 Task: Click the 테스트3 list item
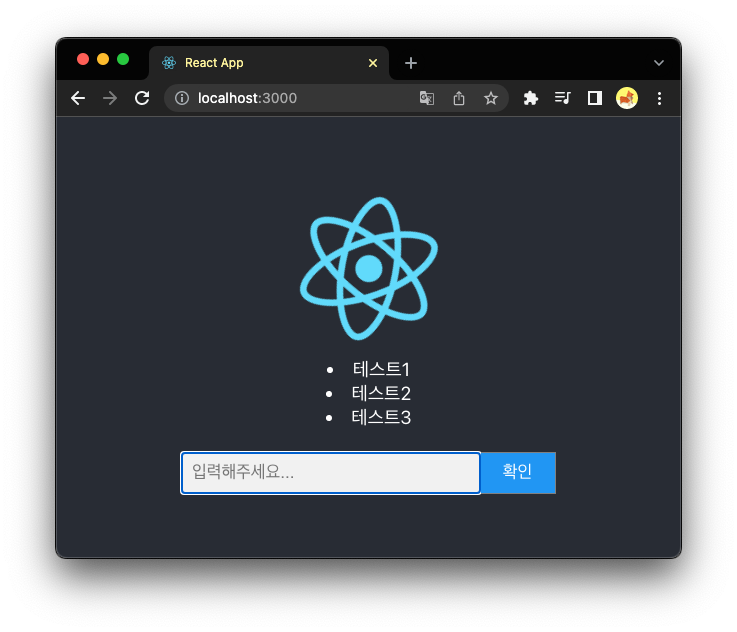(x=381, y=417)
